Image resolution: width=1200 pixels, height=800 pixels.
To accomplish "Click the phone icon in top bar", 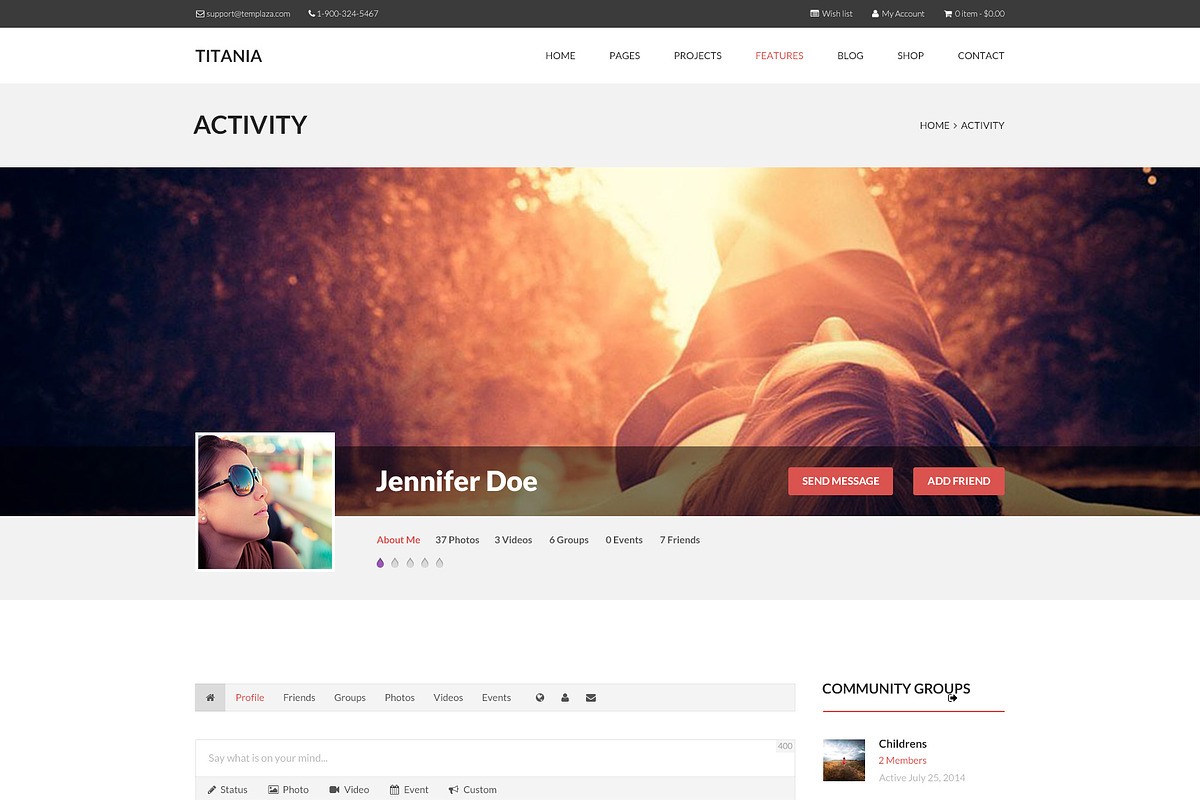I will 311,14.
